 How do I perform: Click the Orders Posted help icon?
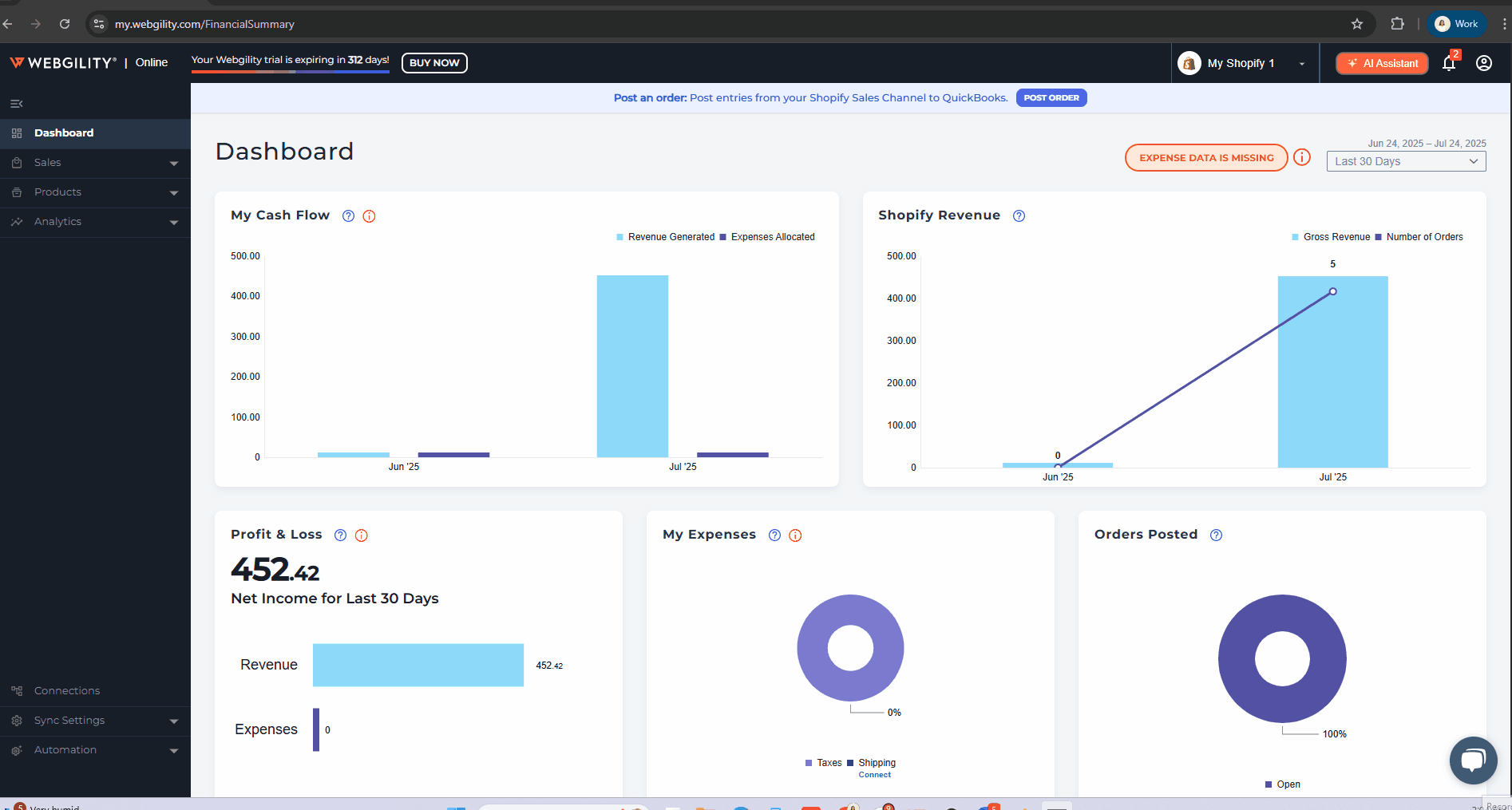click(1216, 535)
